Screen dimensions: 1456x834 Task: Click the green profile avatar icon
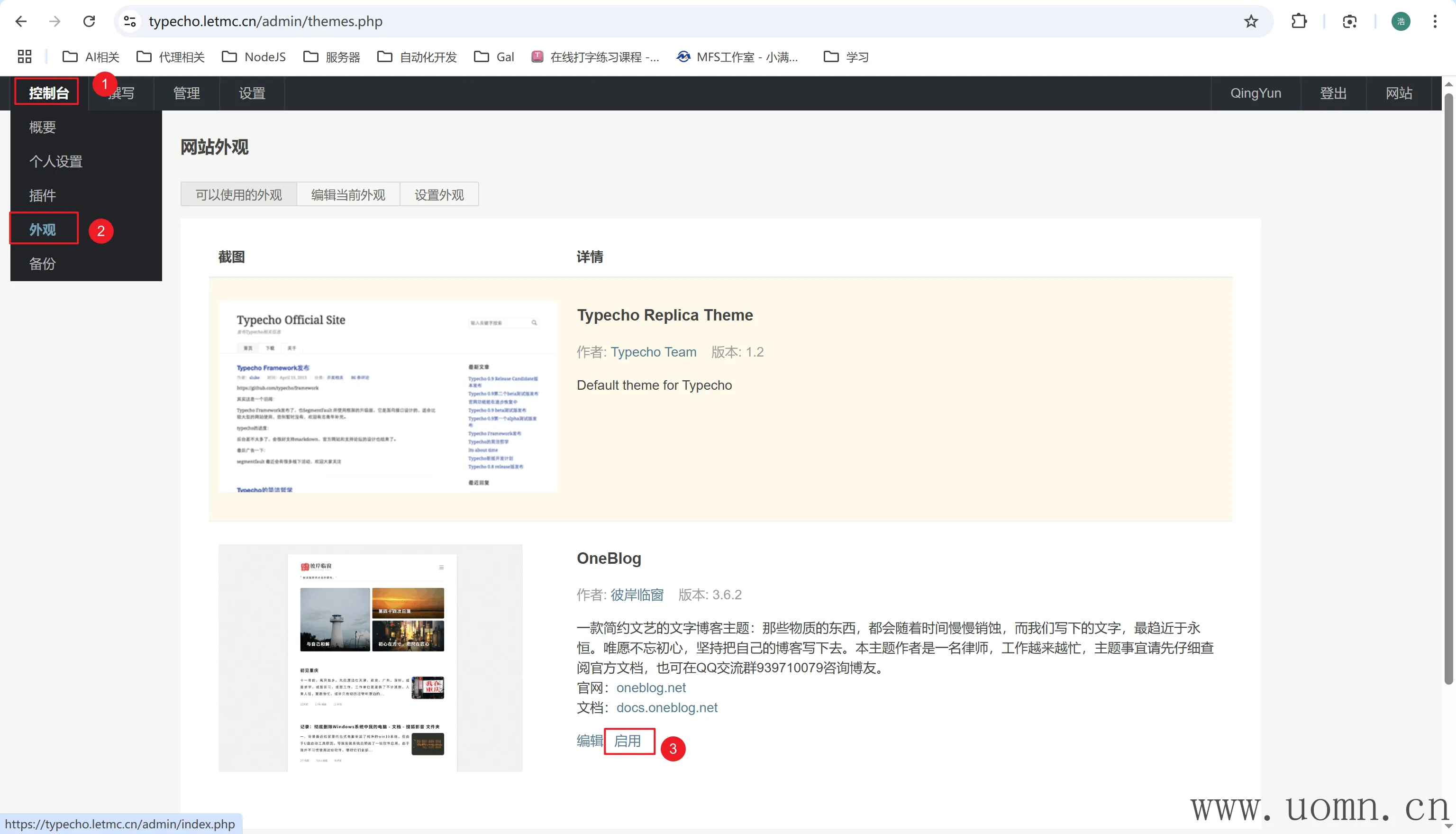point(1401,21)
